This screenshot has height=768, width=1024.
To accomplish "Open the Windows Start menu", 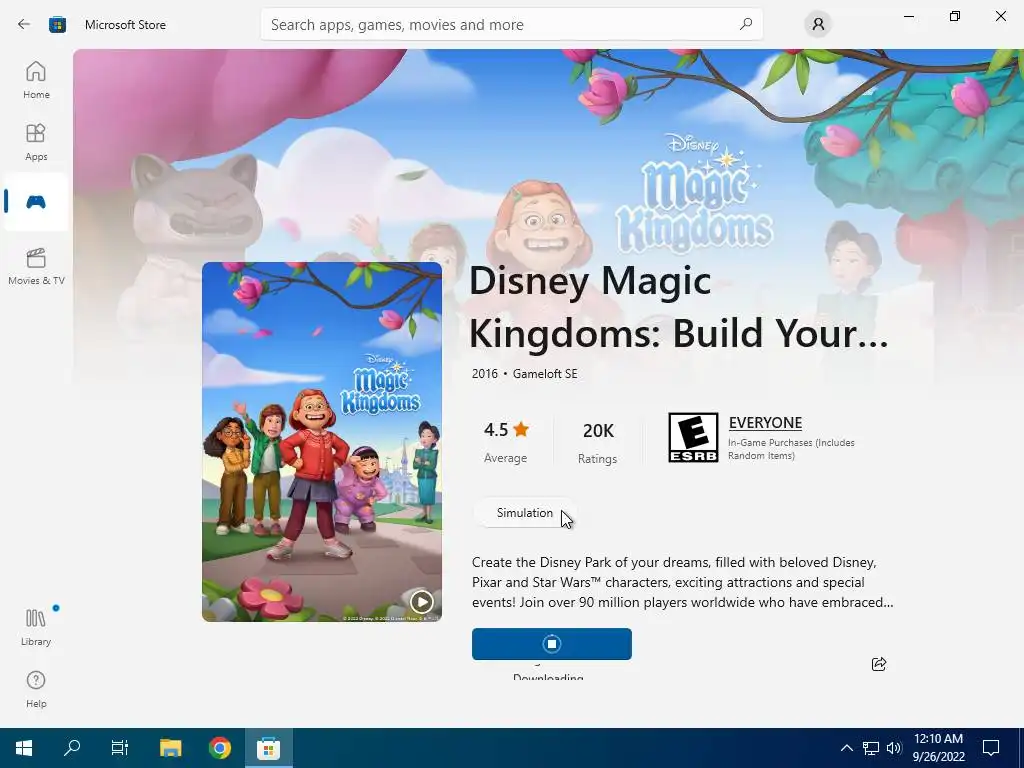I will tap(24, 748).
